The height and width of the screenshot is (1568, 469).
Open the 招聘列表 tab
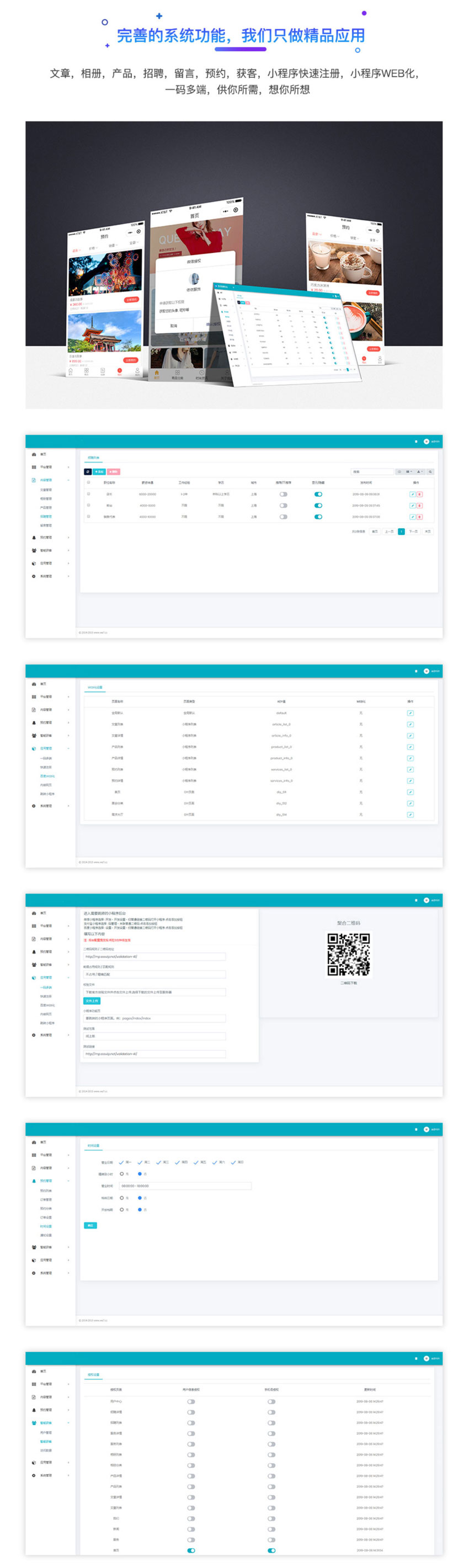tap(93, 458)
